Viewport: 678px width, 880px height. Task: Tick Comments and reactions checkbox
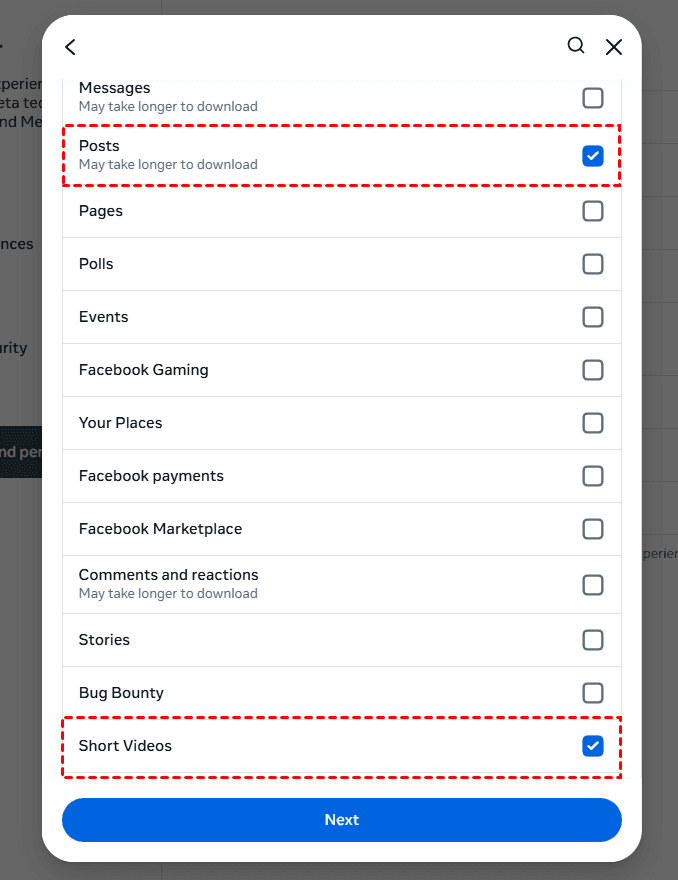(593, 584)
